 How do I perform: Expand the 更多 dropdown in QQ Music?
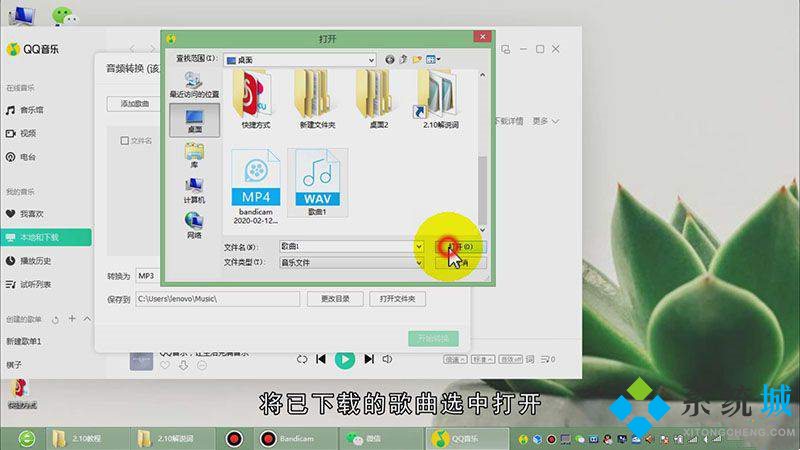coord(546,121)
